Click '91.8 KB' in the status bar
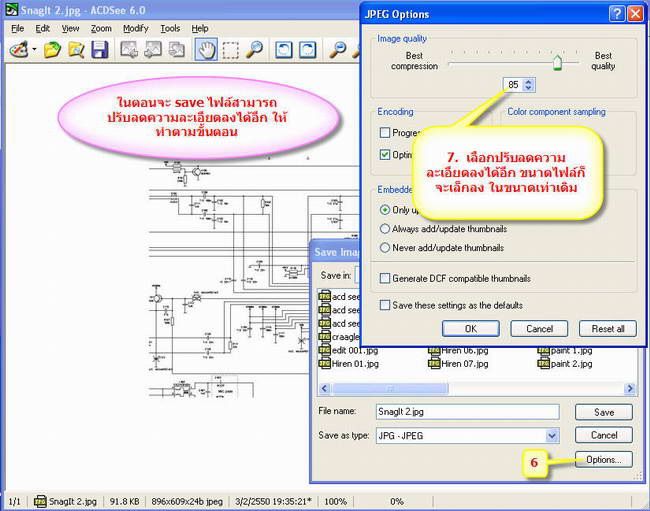Screen dimensions: 650x511 [x=124, y=501]
